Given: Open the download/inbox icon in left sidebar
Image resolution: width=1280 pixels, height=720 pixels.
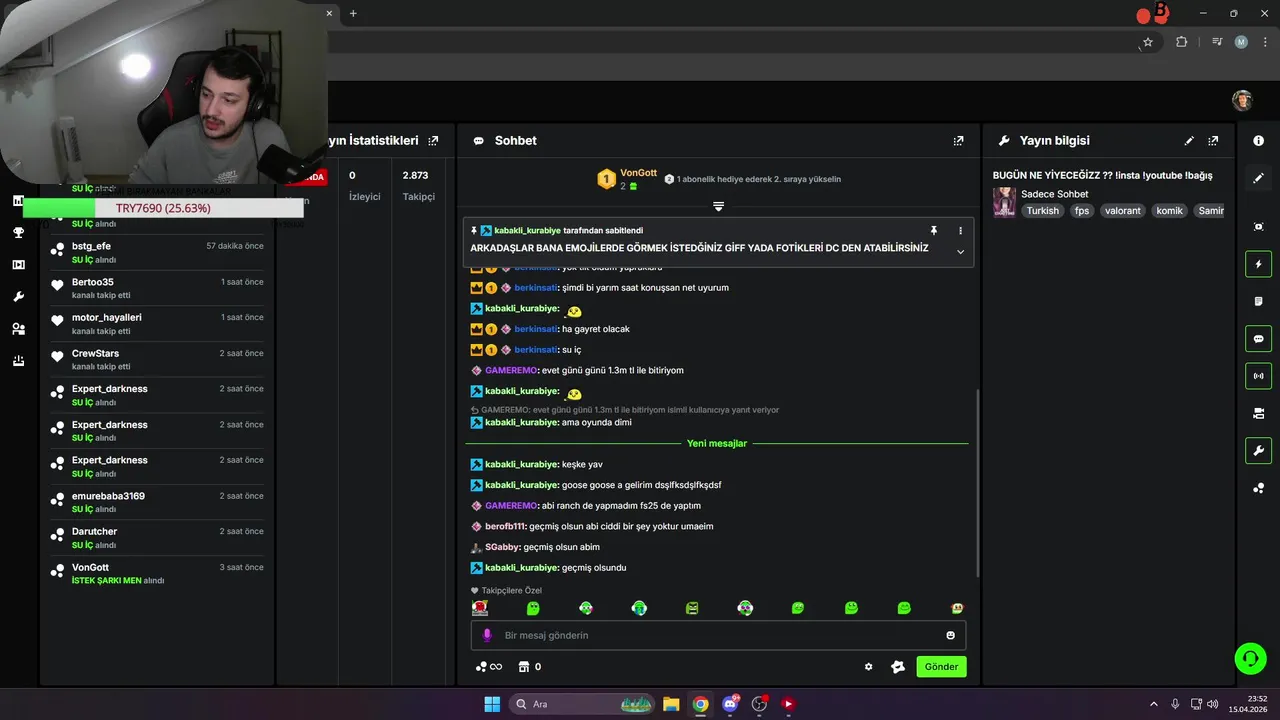Looking at the screenshot, I should click(x=18, y=361).
